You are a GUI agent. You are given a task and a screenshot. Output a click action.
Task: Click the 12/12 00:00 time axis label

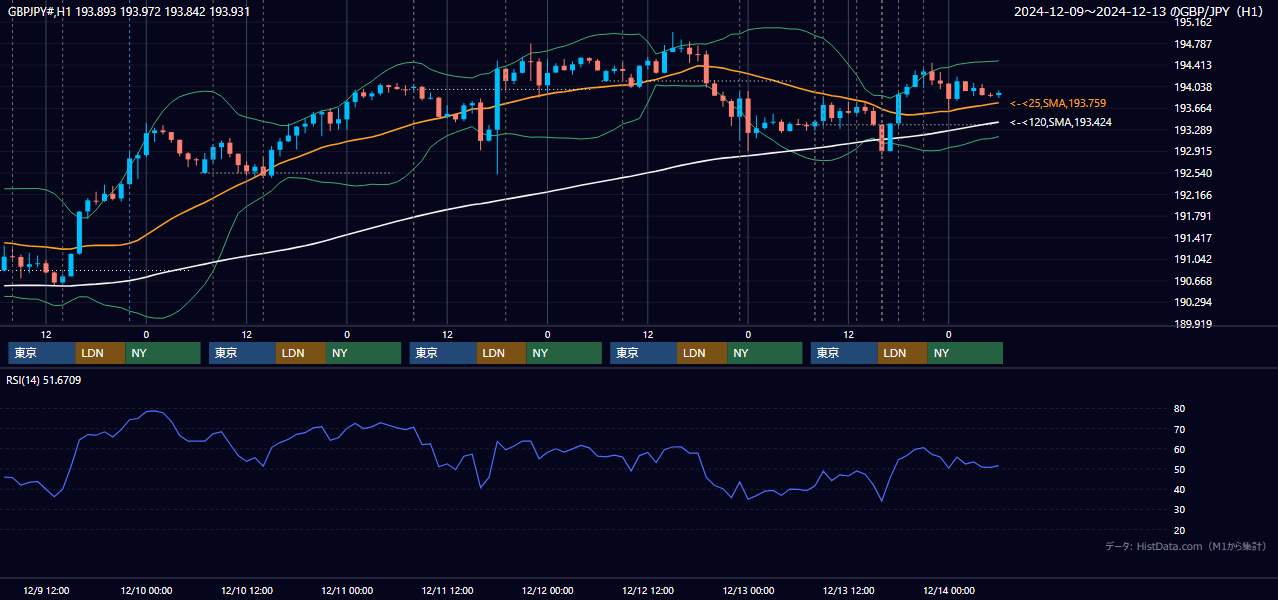[547, 590]
